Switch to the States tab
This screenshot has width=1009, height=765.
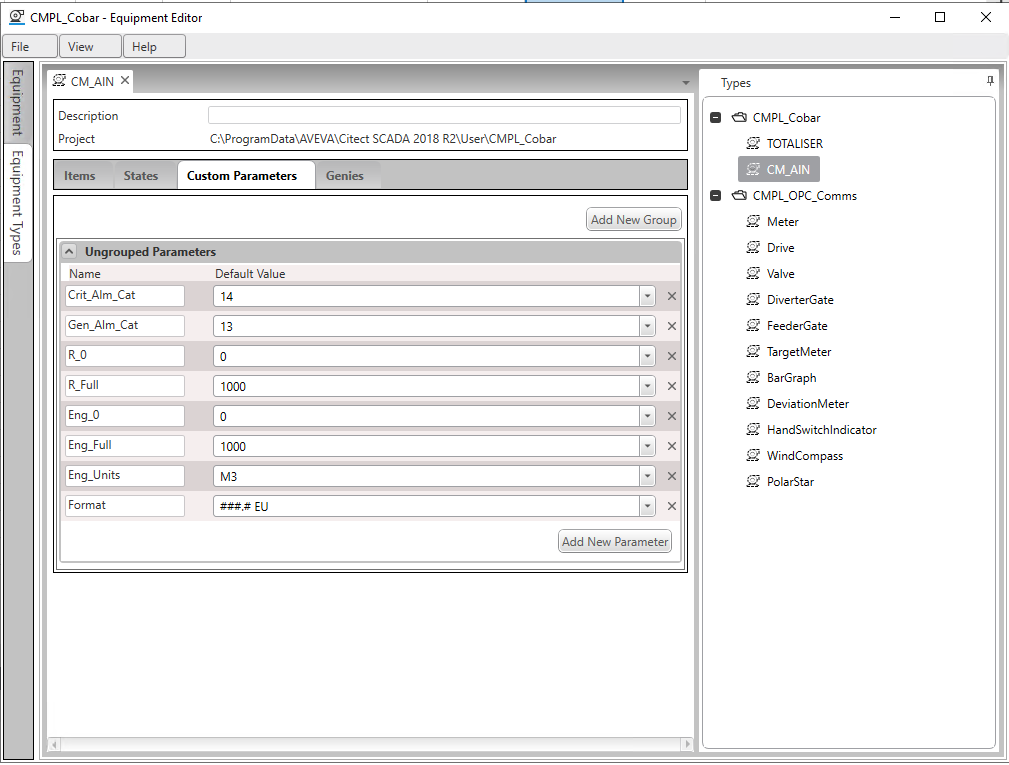[x=141, y=176]
